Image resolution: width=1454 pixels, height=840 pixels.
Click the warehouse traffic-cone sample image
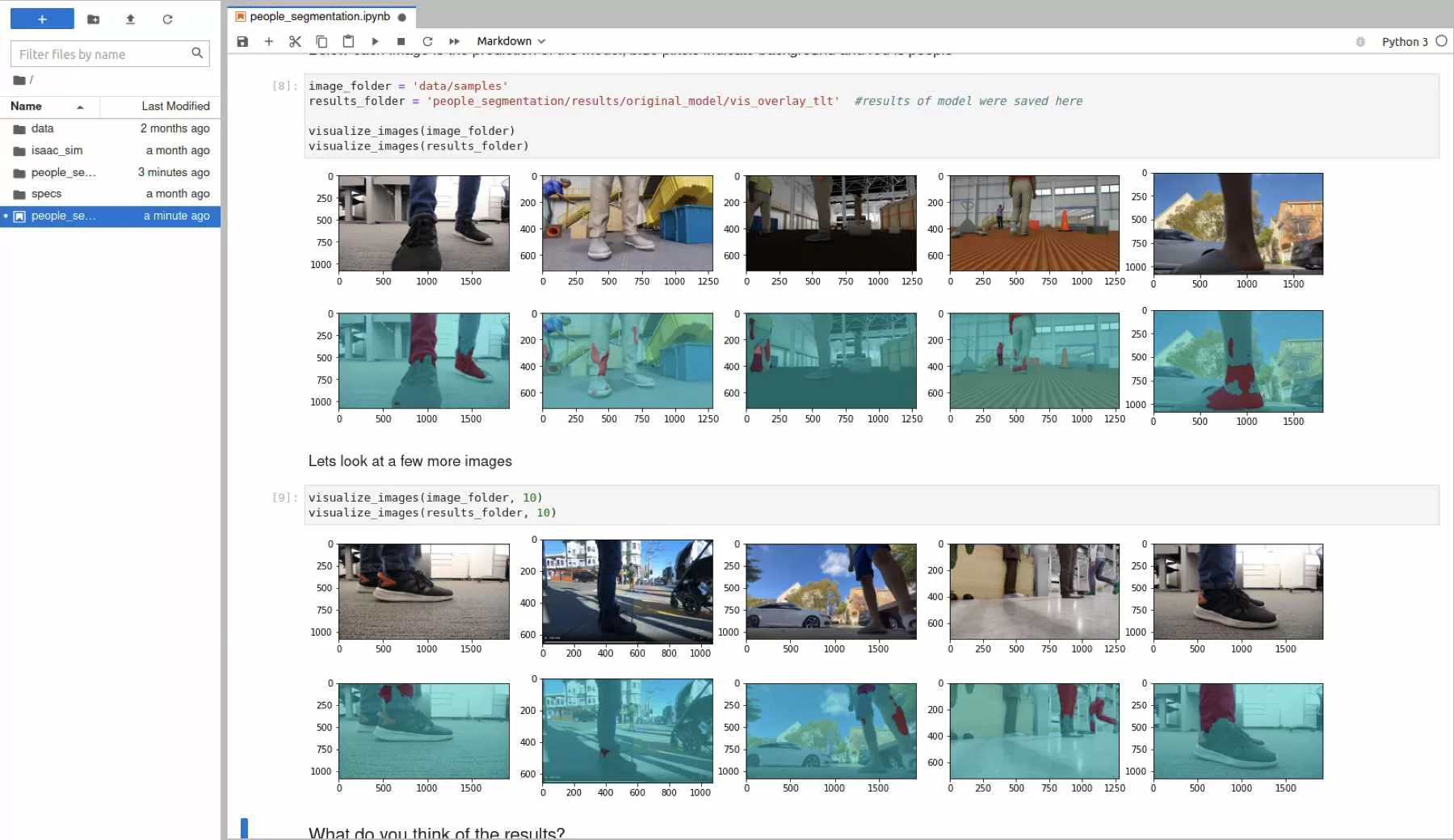click(1035, 223)
